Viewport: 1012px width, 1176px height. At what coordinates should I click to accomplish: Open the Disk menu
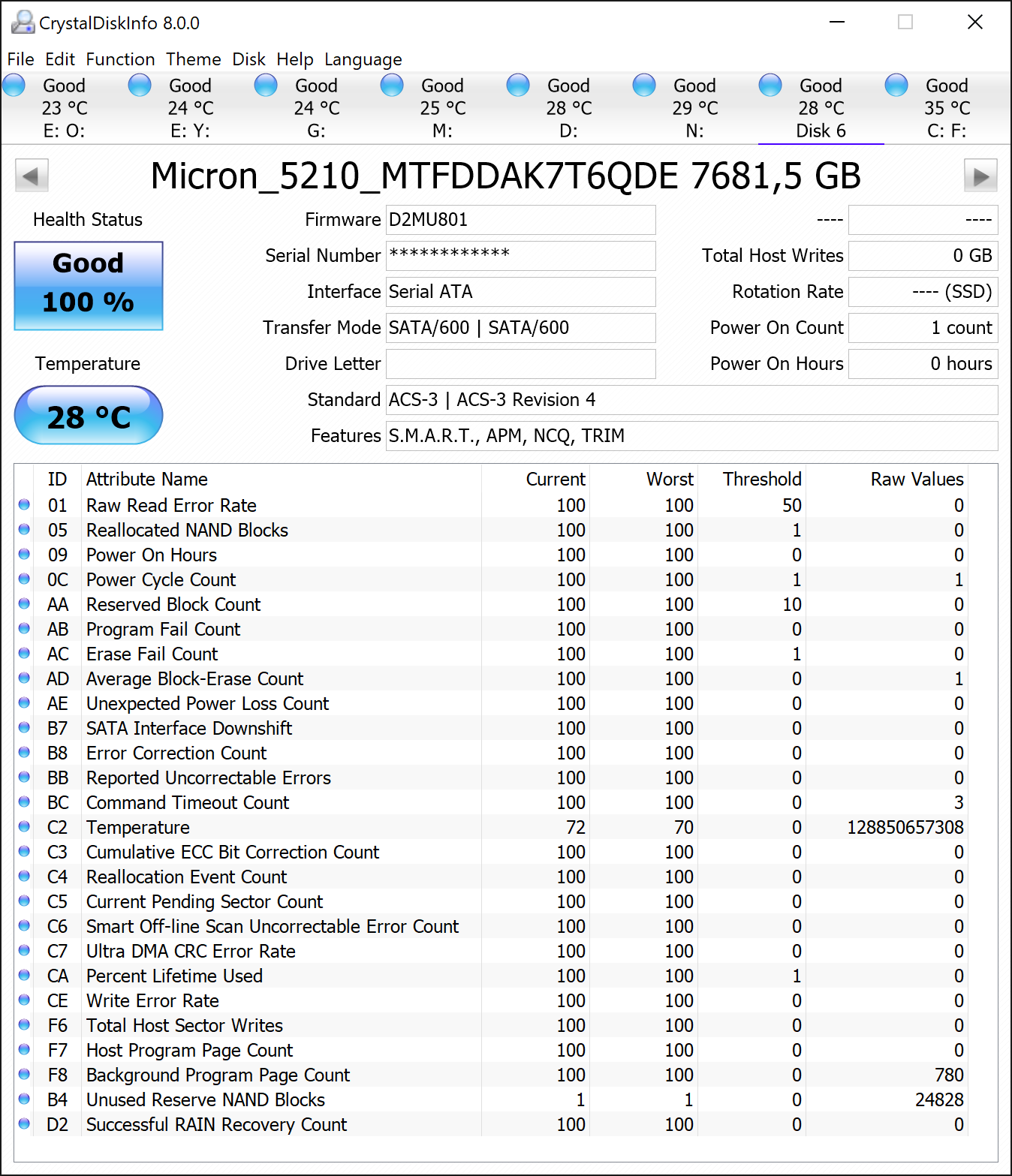coord(248,59)
